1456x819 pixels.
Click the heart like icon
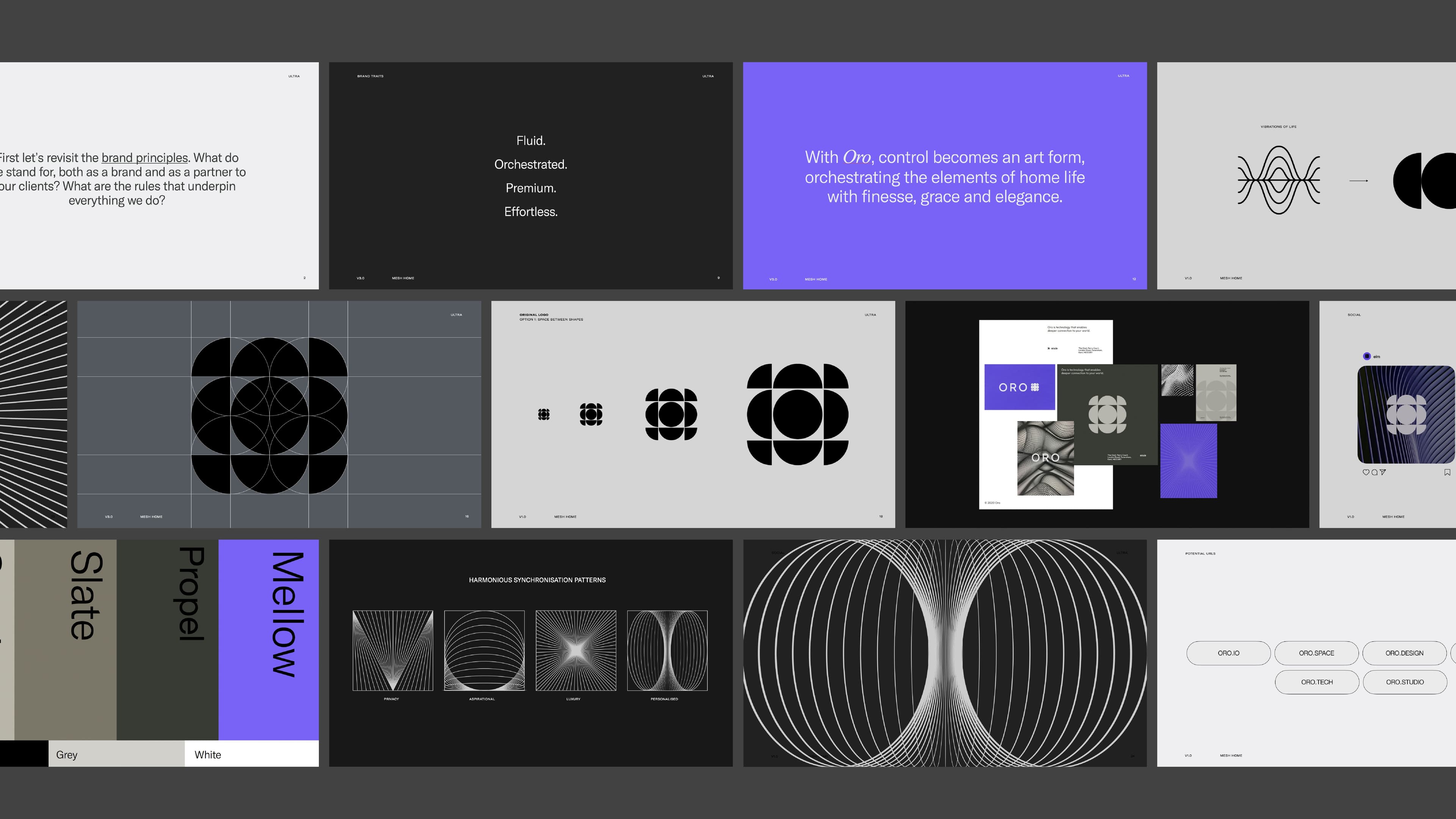pos(1365,472)
